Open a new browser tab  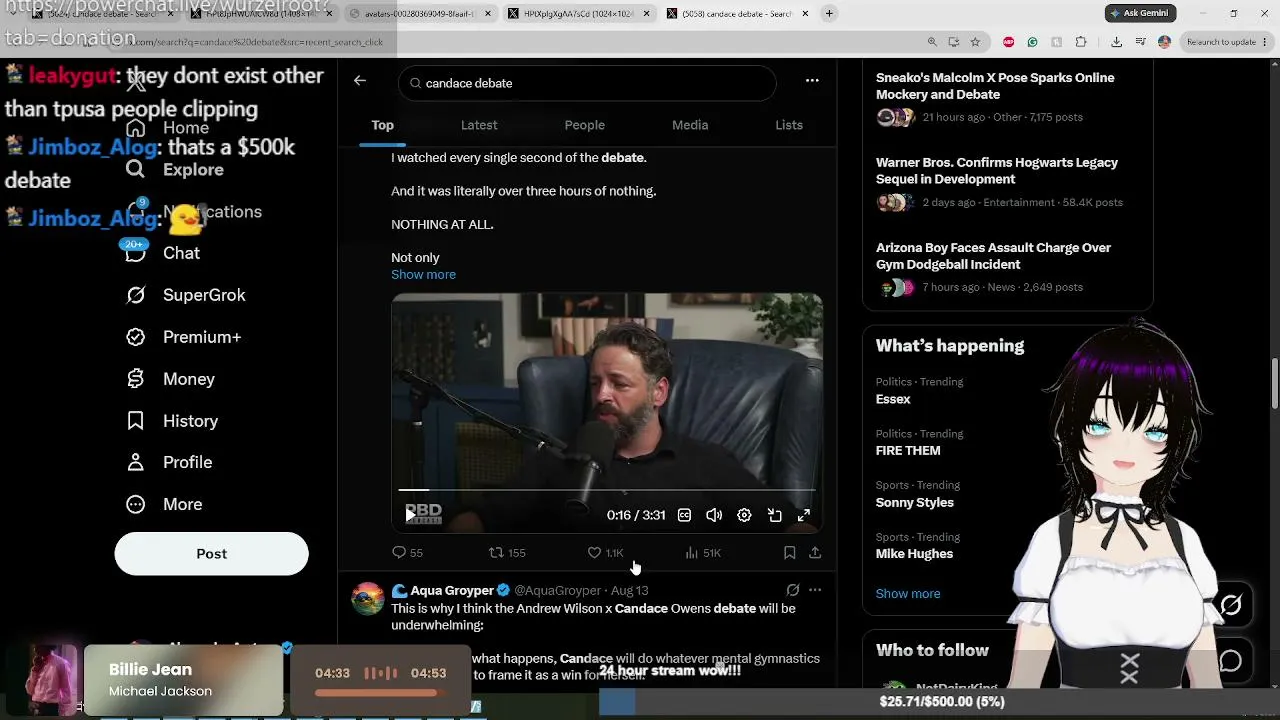(x=829, y=13)
